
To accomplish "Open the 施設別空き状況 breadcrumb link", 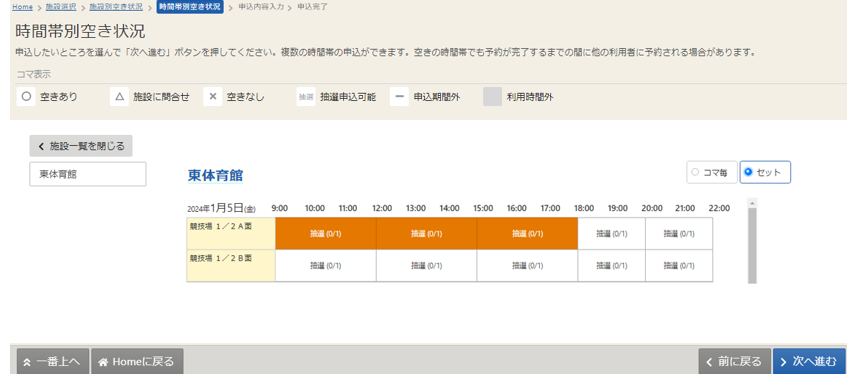I will (116, 7).
